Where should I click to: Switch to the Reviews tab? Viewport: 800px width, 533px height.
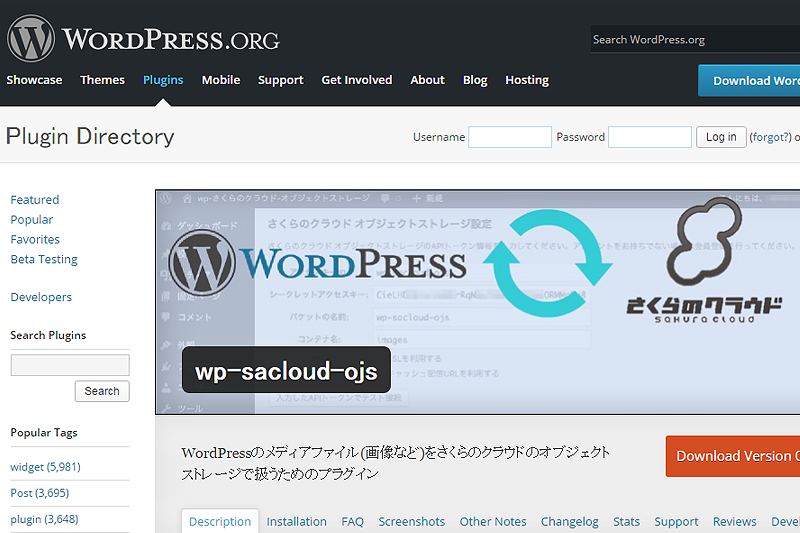tap(735, 522)
